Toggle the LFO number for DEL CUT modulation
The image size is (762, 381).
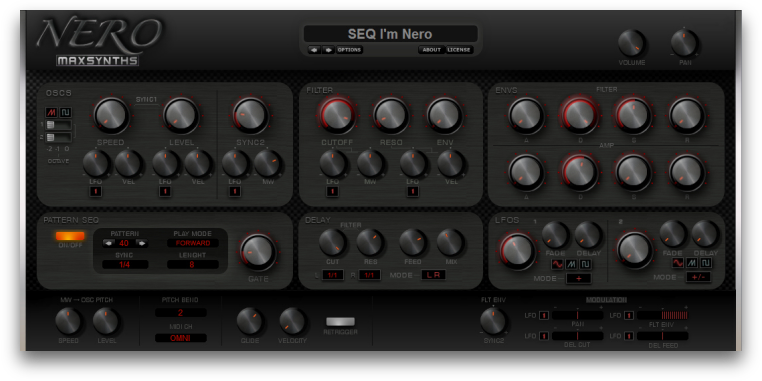(544, 336)
